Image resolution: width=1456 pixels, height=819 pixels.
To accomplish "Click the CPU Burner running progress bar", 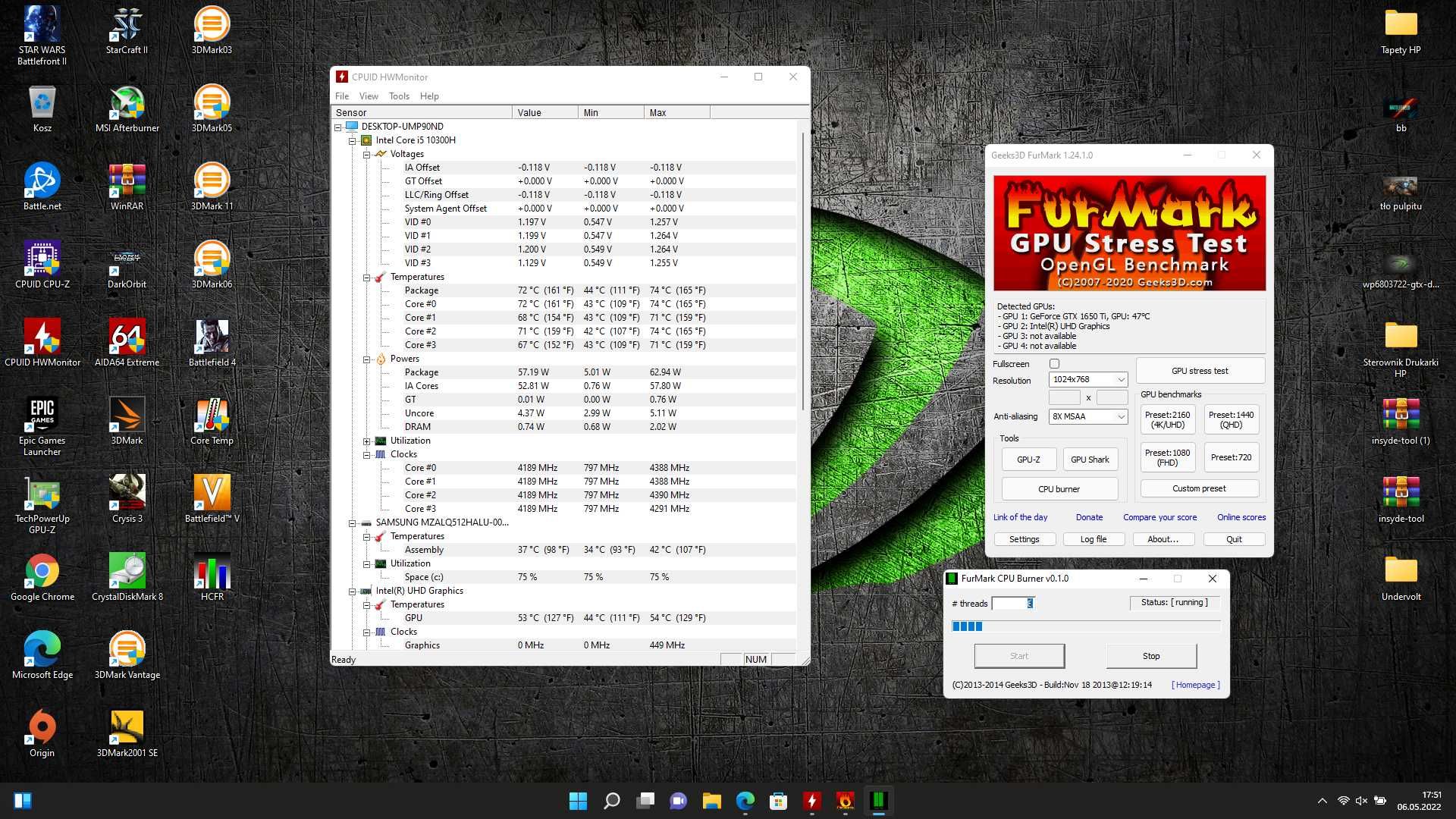I will pyautogui.click(x=1086, y=626).
